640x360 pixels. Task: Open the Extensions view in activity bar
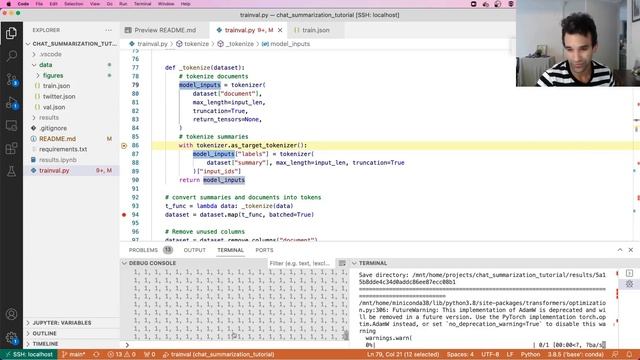click(x=11, y=148)
